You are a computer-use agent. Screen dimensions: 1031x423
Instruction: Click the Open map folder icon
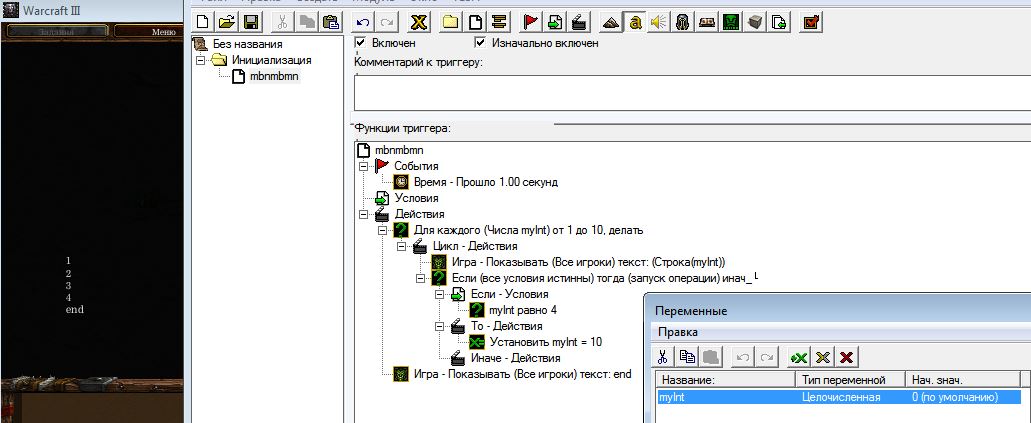(x=227, y=22)
